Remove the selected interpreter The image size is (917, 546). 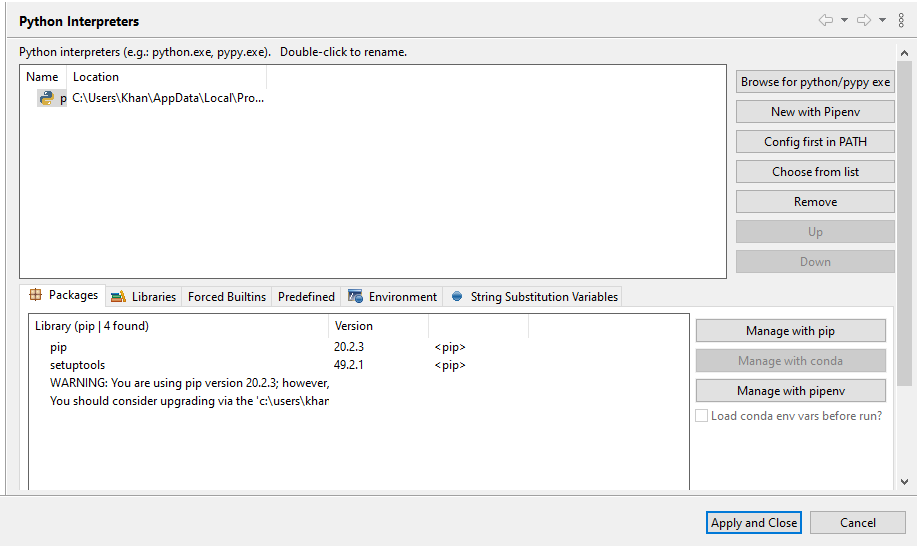(815, 202)
